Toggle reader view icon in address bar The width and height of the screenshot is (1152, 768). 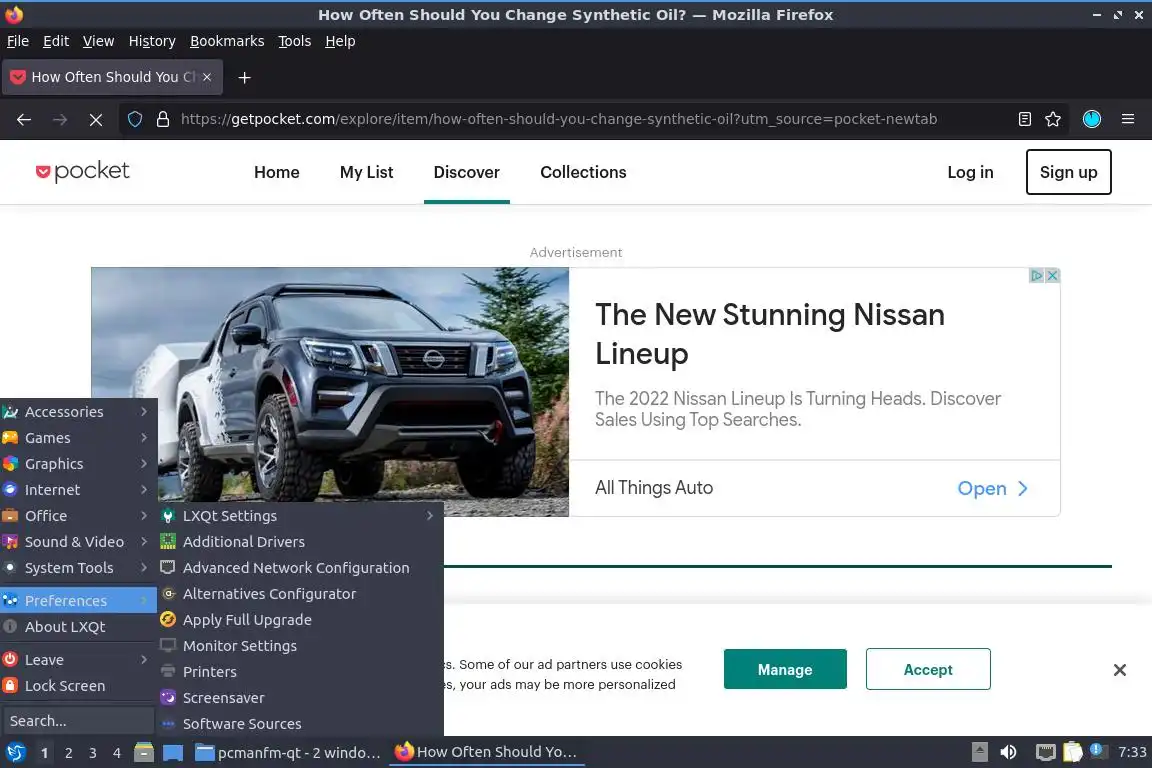[1025, 119]
